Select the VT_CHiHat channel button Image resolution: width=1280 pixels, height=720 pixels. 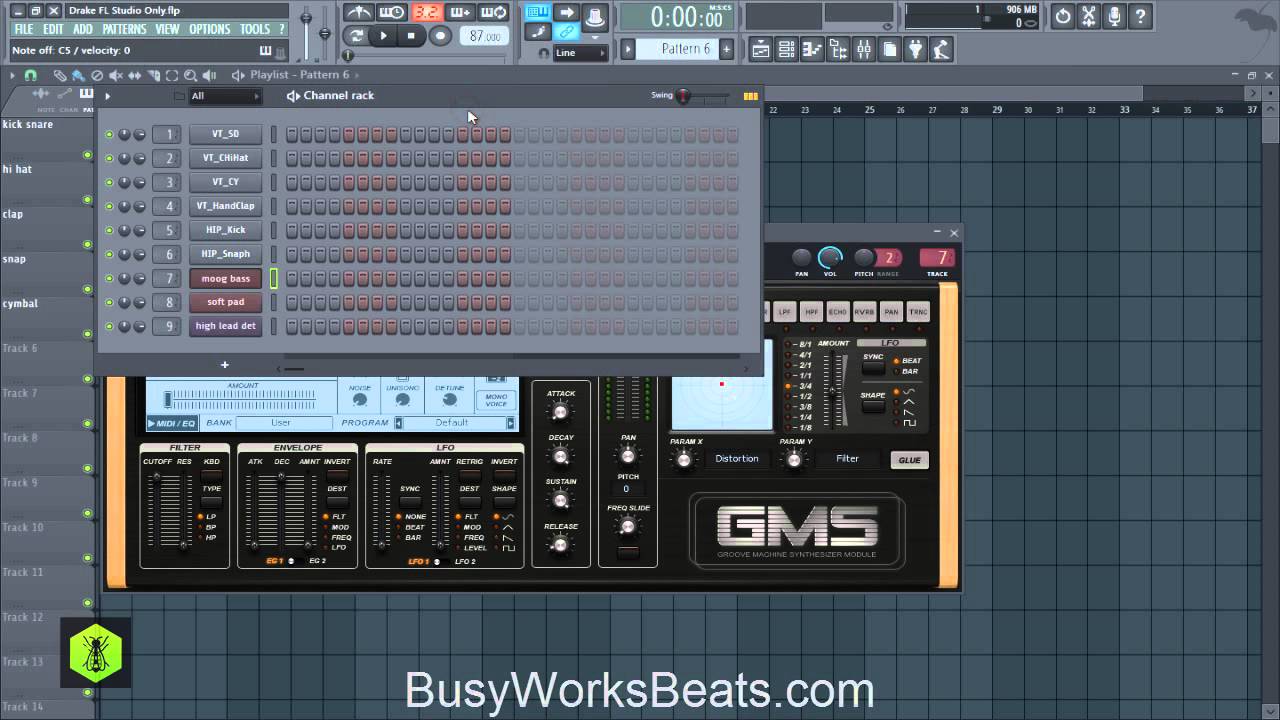(x=225, y=158)
